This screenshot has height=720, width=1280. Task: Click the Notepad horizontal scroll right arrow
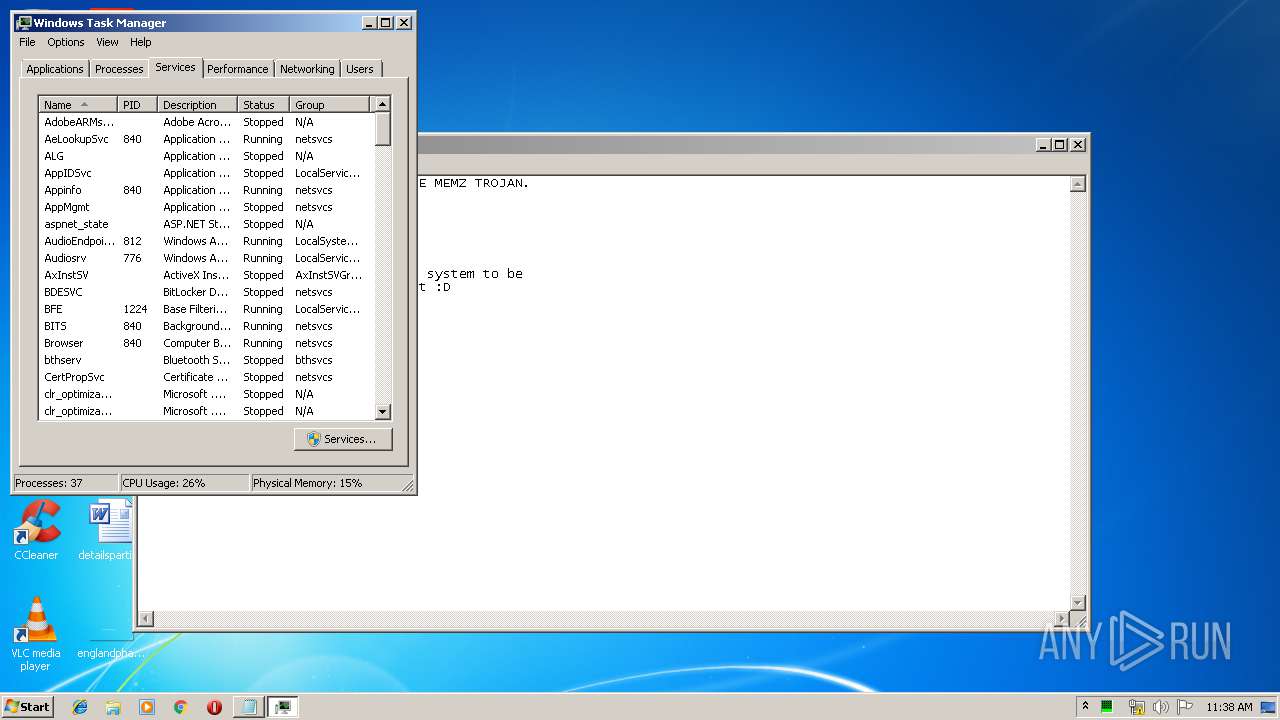point(1061,619)
